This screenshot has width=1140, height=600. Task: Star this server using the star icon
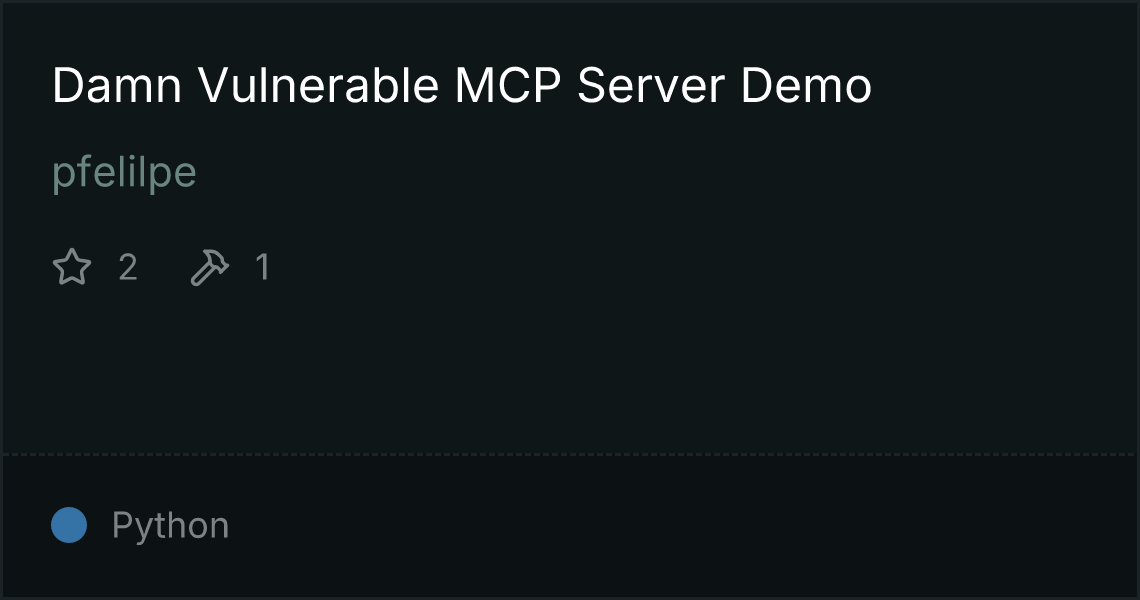pyautogui.click(x=72, y=267)
